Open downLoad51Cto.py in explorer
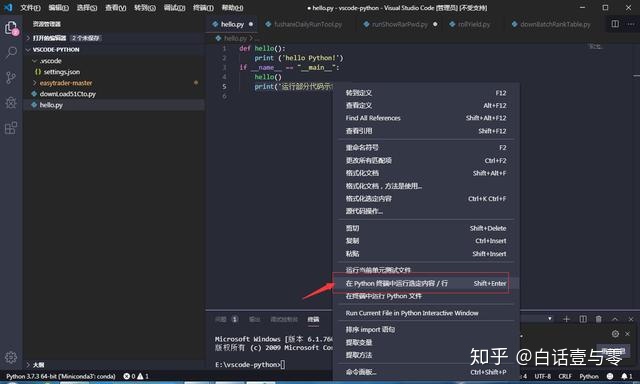The image size is (640, 384). [67, 94]
